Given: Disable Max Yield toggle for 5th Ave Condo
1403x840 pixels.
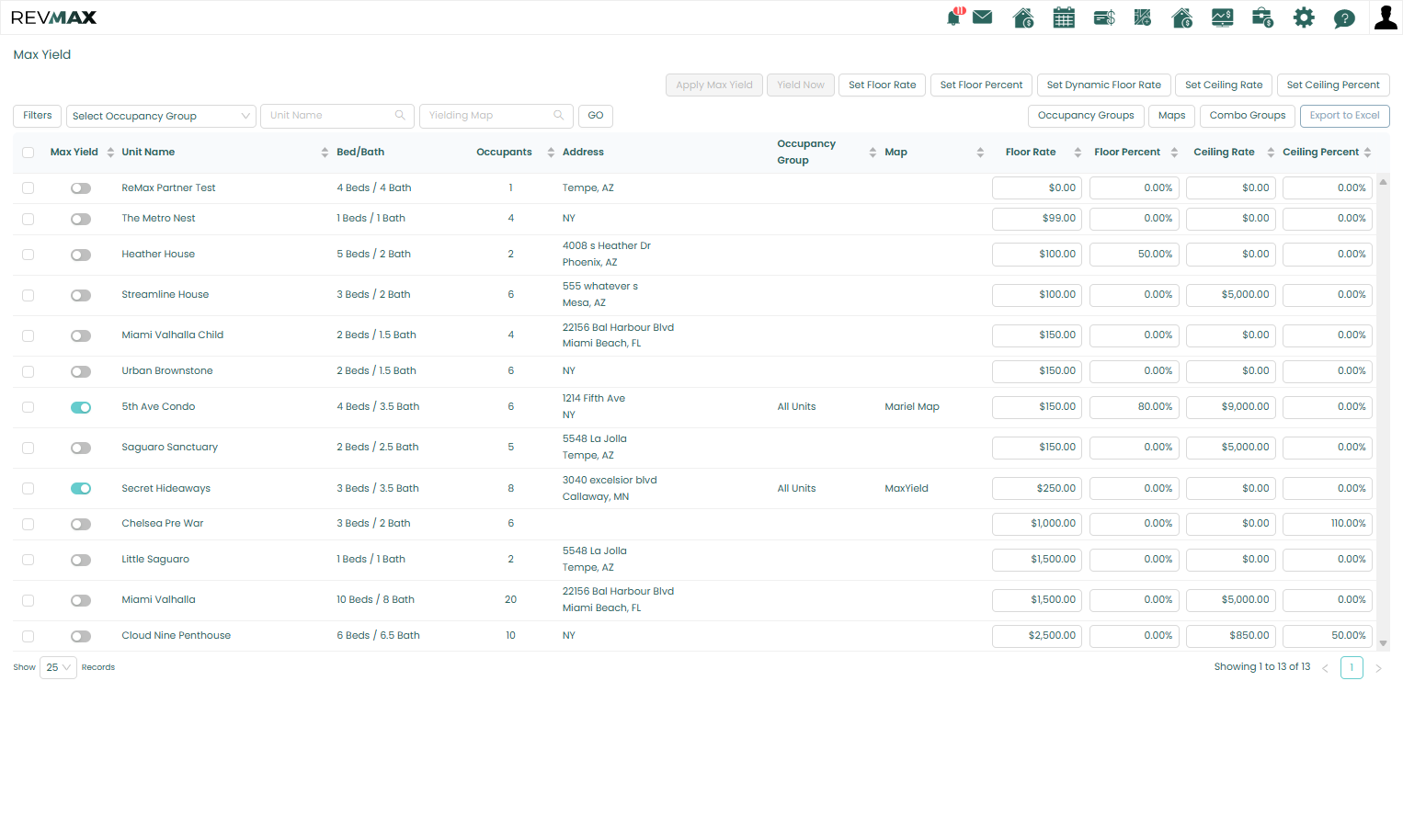Looking at the screenshot, I should tap(81, 407).
